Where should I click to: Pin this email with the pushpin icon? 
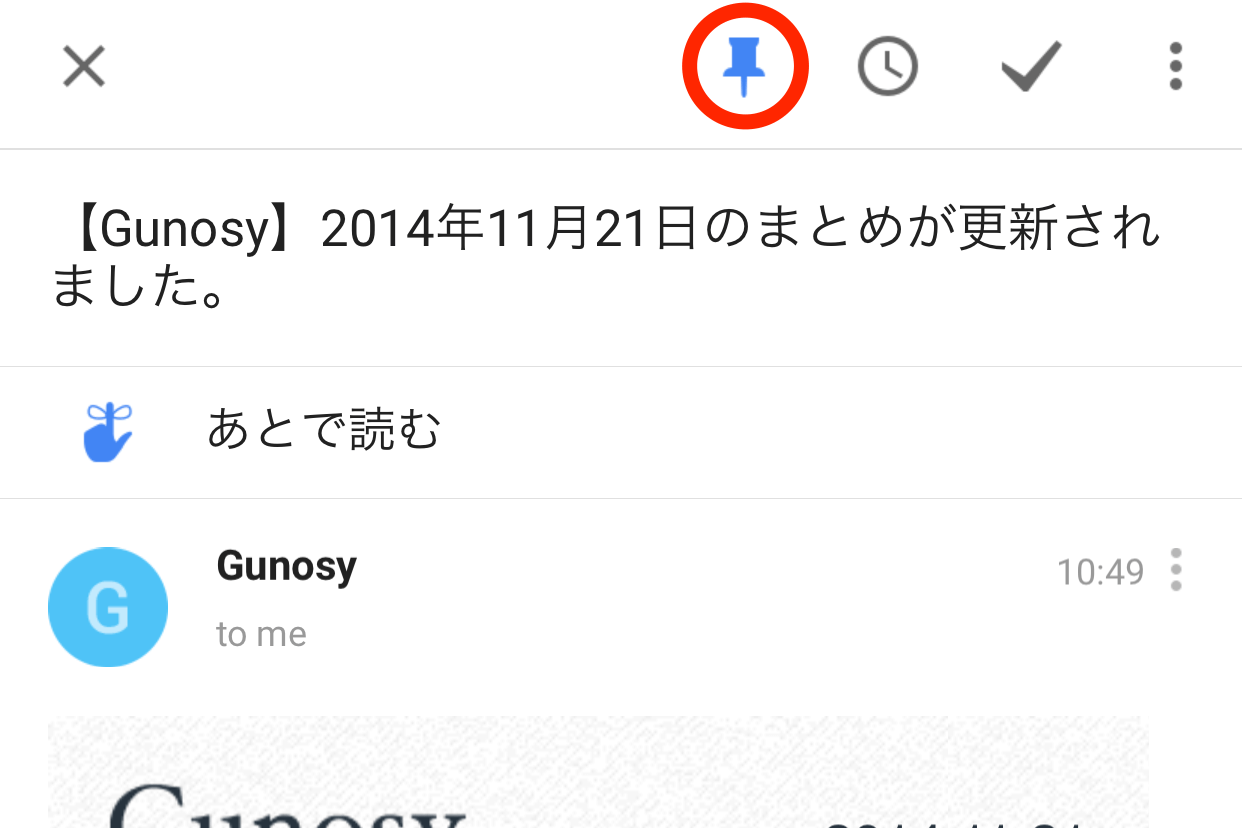744,68
